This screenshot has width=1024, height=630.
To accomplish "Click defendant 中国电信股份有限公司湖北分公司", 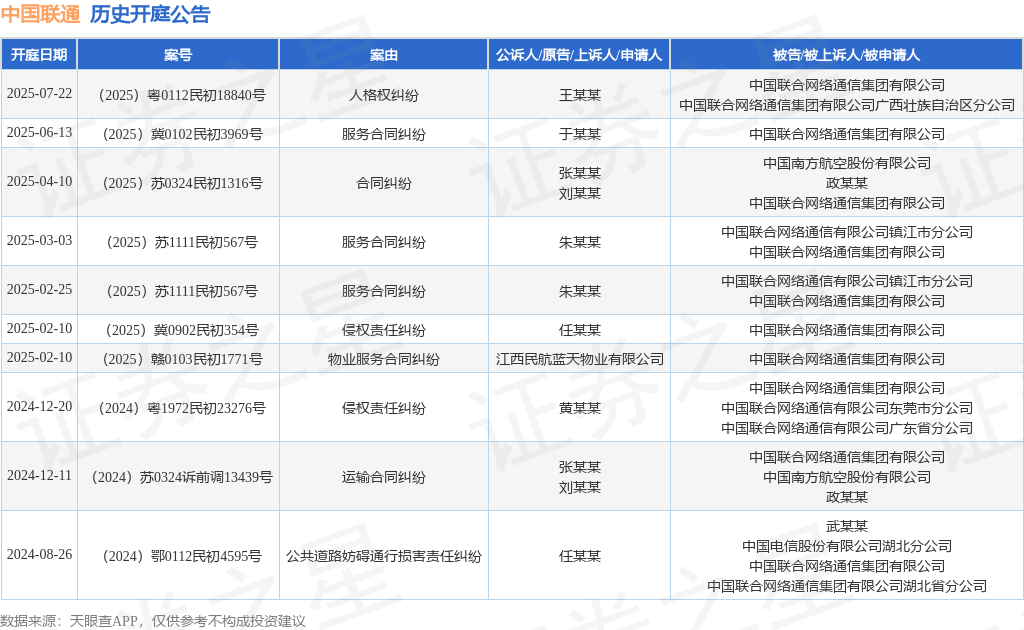I will (x=847, y=546).
